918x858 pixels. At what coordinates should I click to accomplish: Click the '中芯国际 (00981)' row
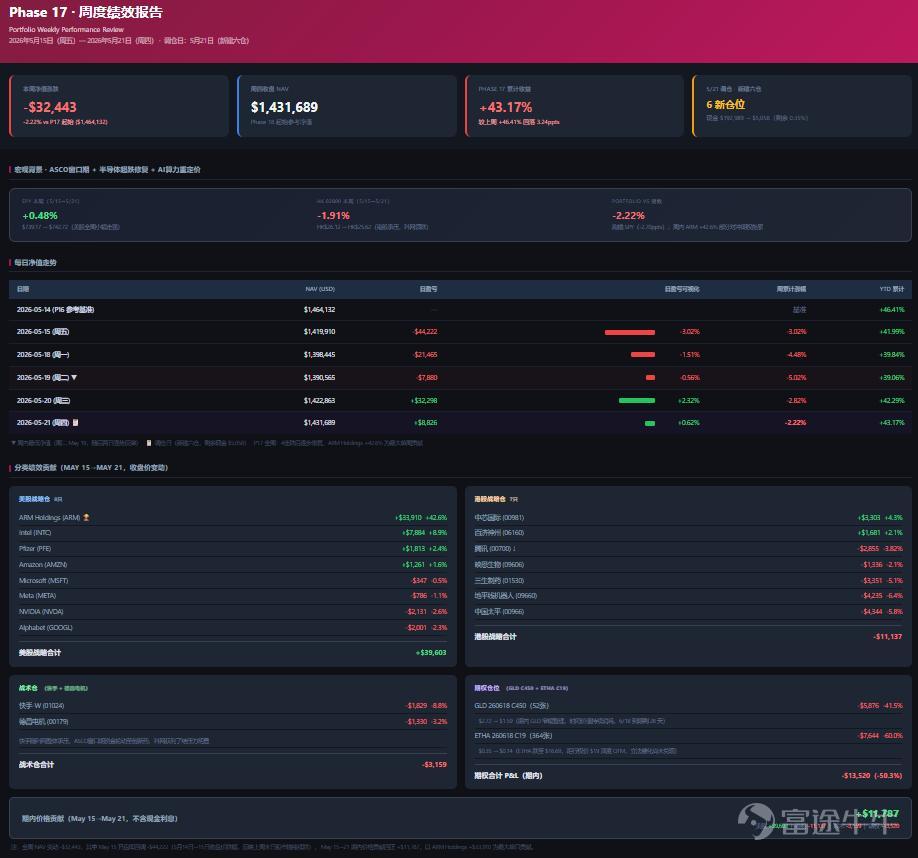[x=688, y=517]
